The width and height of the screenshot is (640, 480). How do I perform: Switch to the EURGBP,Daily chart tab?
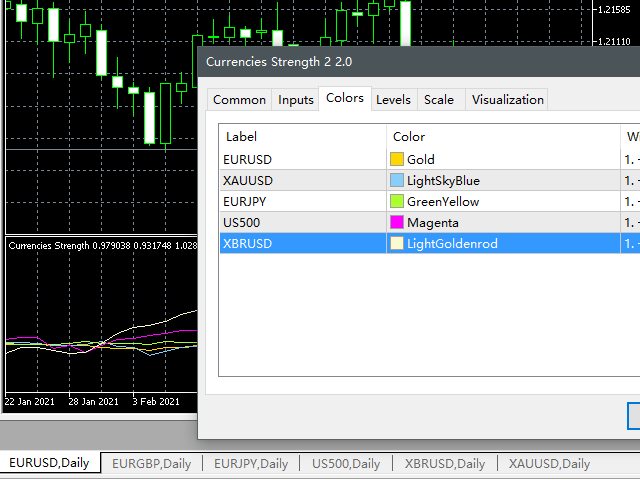[x=151, y=463]
